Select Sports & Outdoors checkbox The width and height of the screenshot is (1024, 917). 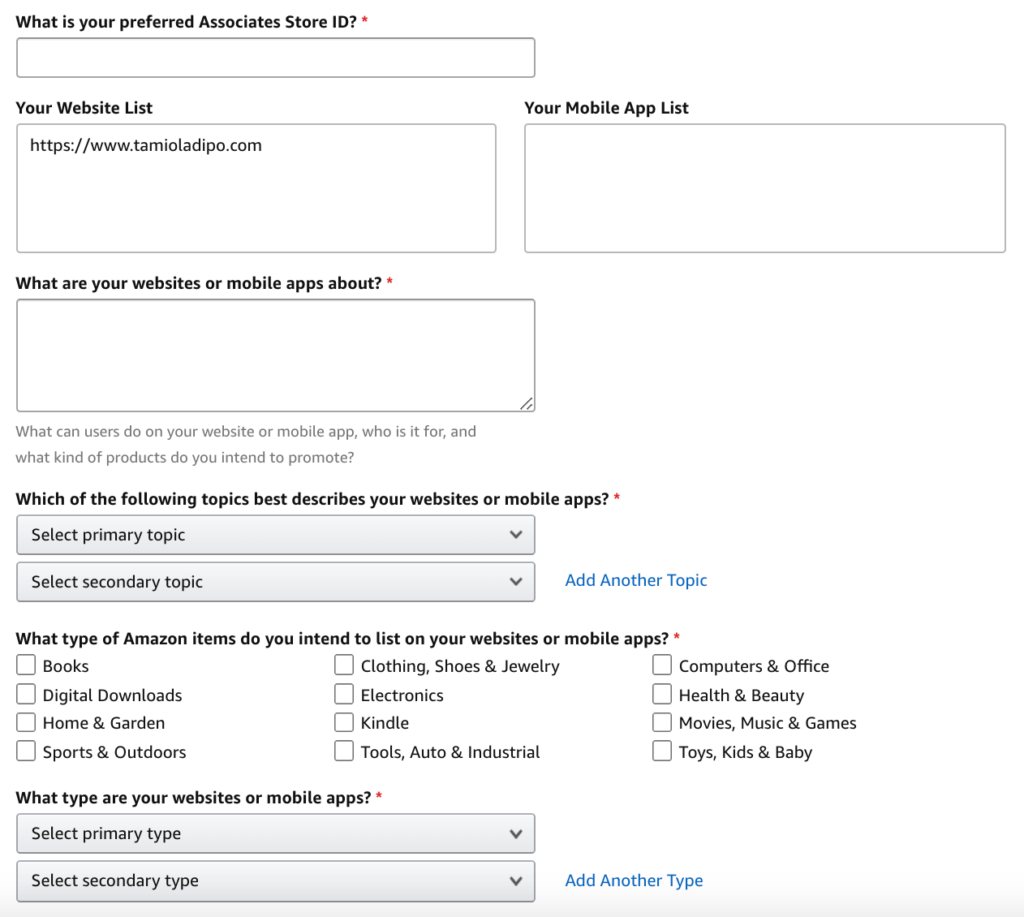[x=26, y=751]
